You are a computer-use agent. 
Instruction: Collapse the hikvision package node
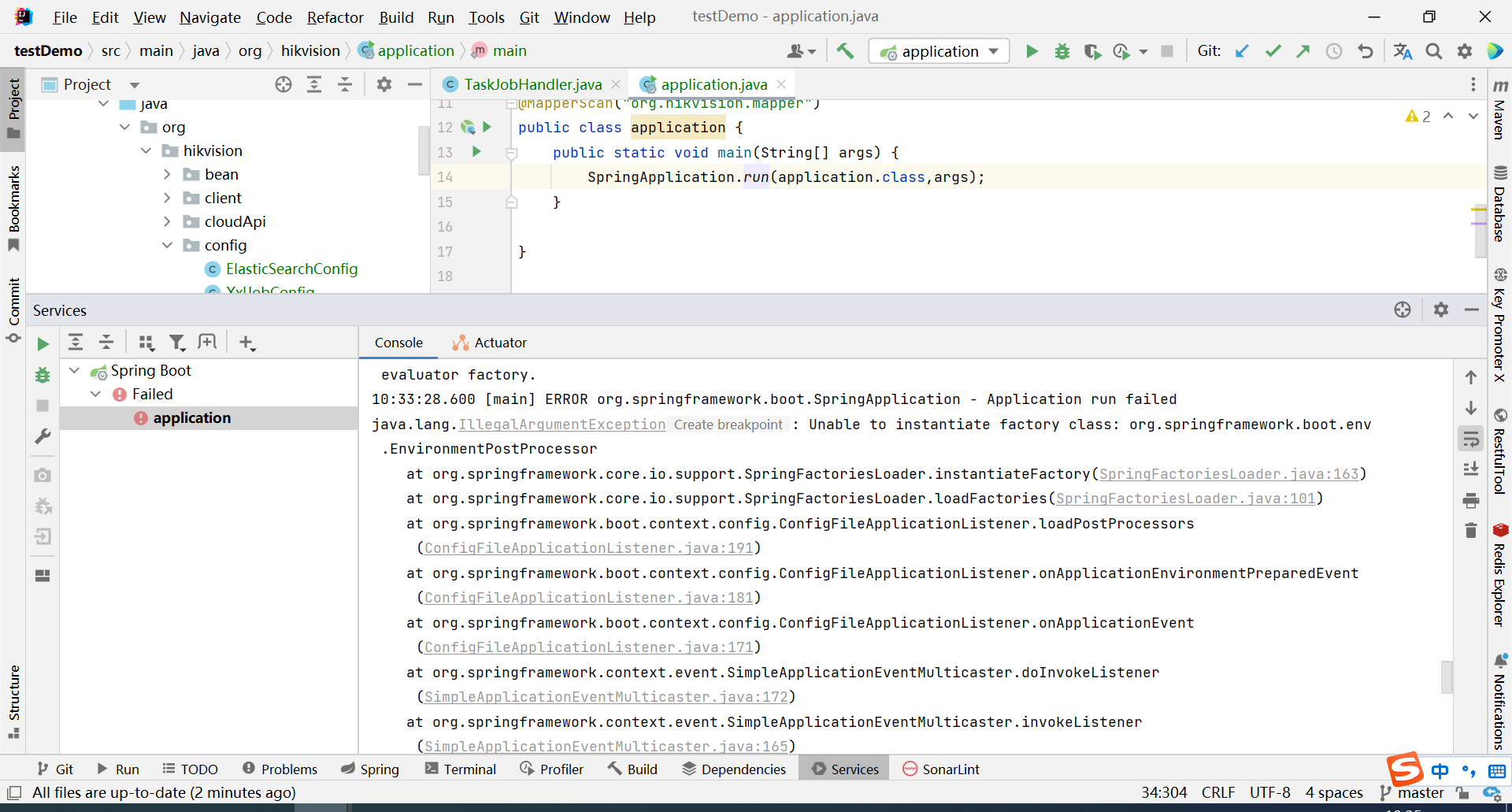tap(146, 150)
